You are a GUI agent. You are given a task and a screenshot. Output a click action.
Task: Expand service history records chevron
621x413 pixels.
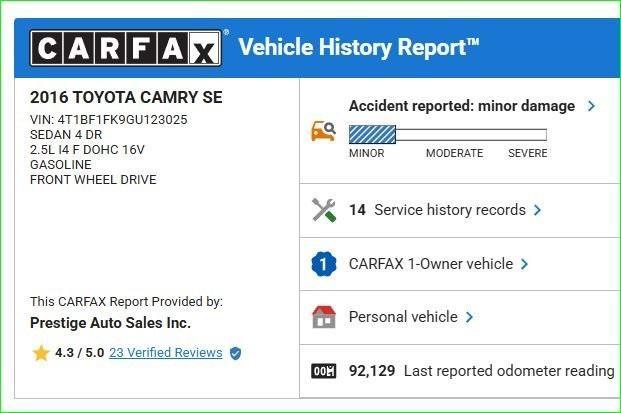(x=538, y=210)
